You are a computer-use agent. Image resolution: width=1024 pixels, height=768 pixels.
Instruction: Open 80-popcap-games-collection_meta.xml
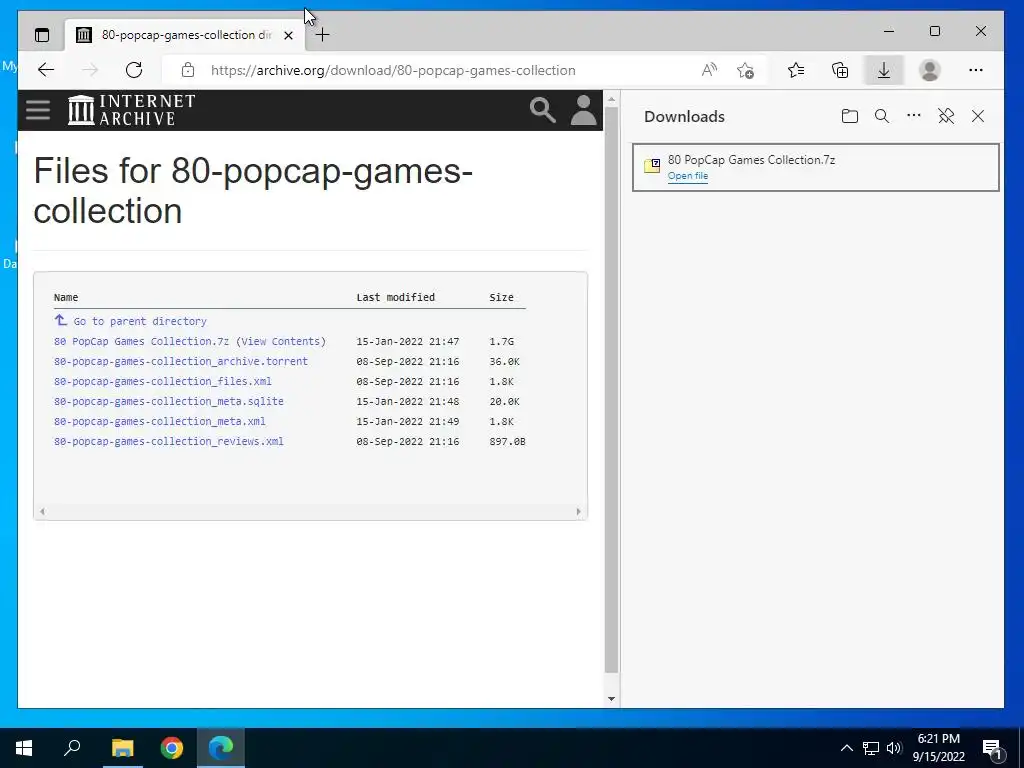coord(160,421)
